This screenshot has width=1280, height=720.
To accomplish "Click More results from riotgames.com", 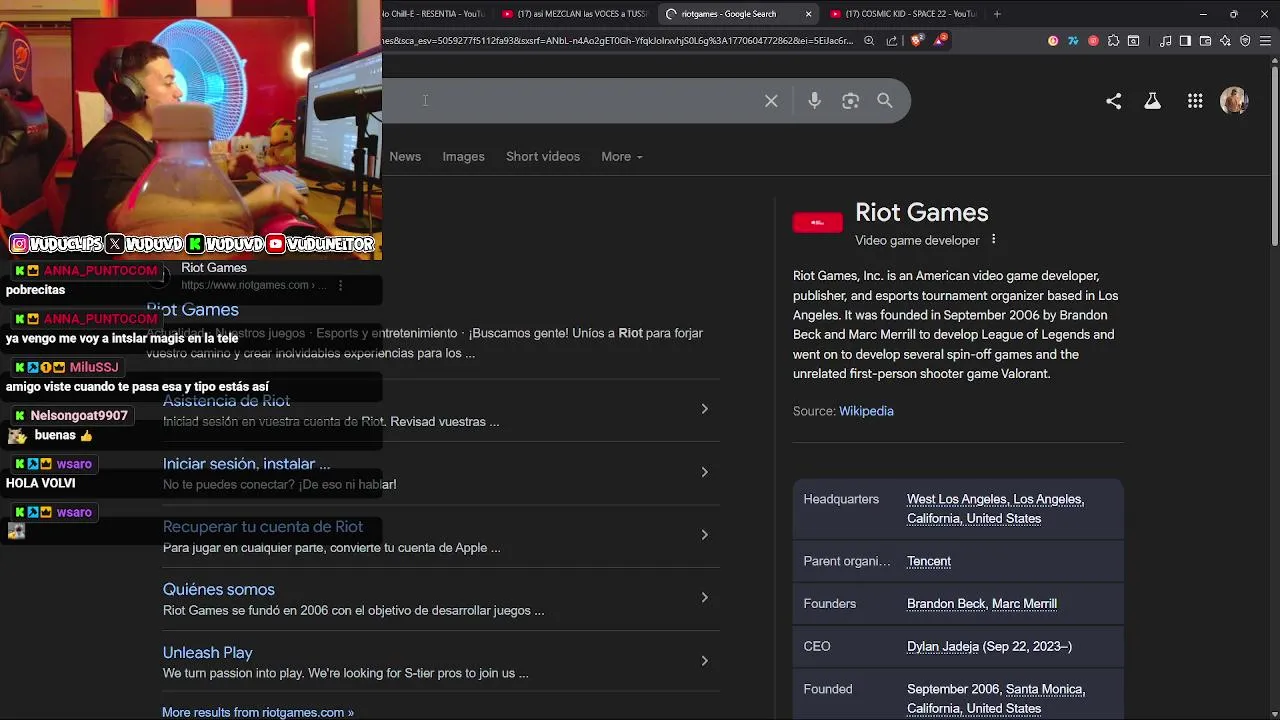I will [x=258, y=712].
